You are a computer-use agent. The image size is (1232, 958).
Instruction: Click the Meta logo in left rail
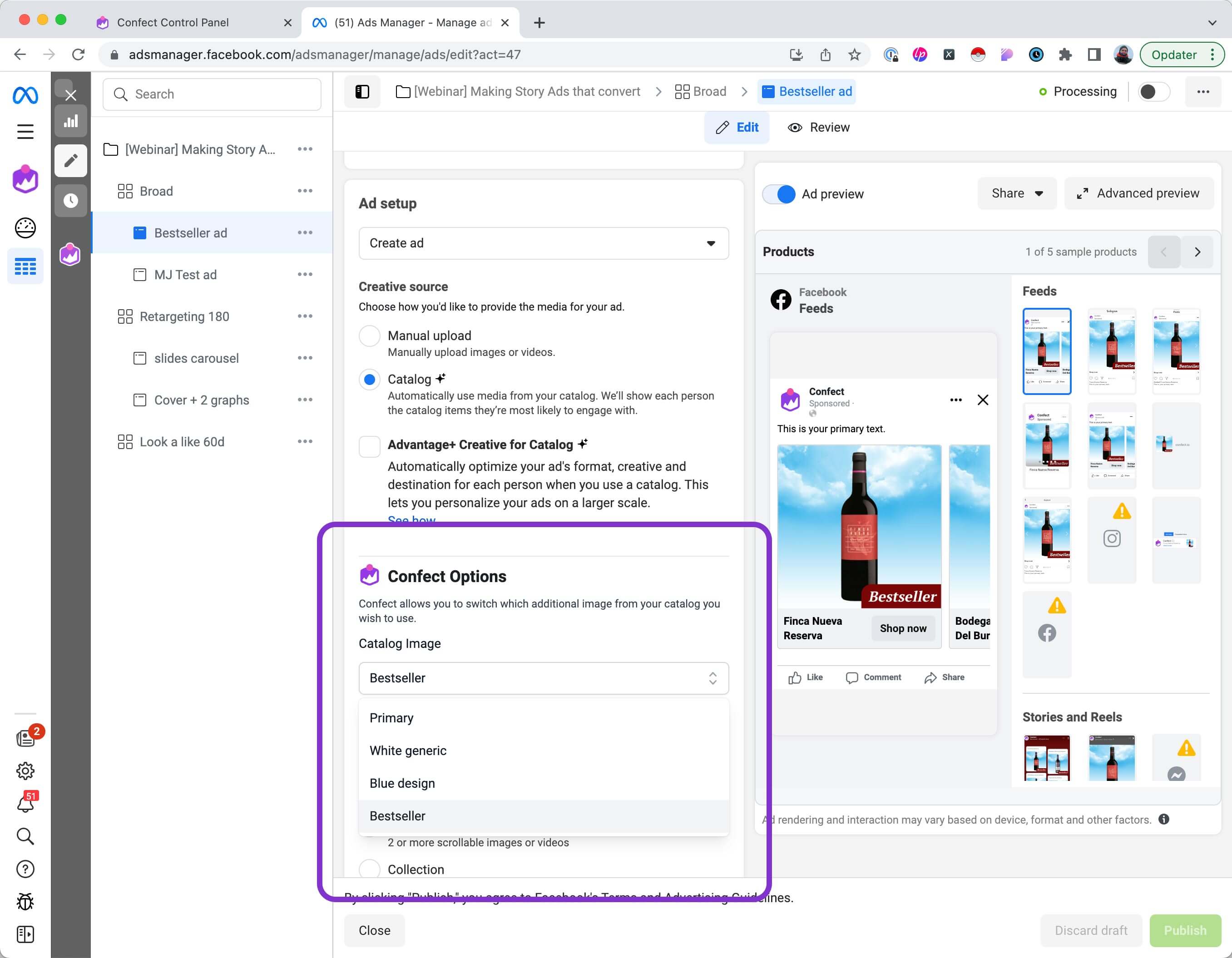click(x=25, y=95)
